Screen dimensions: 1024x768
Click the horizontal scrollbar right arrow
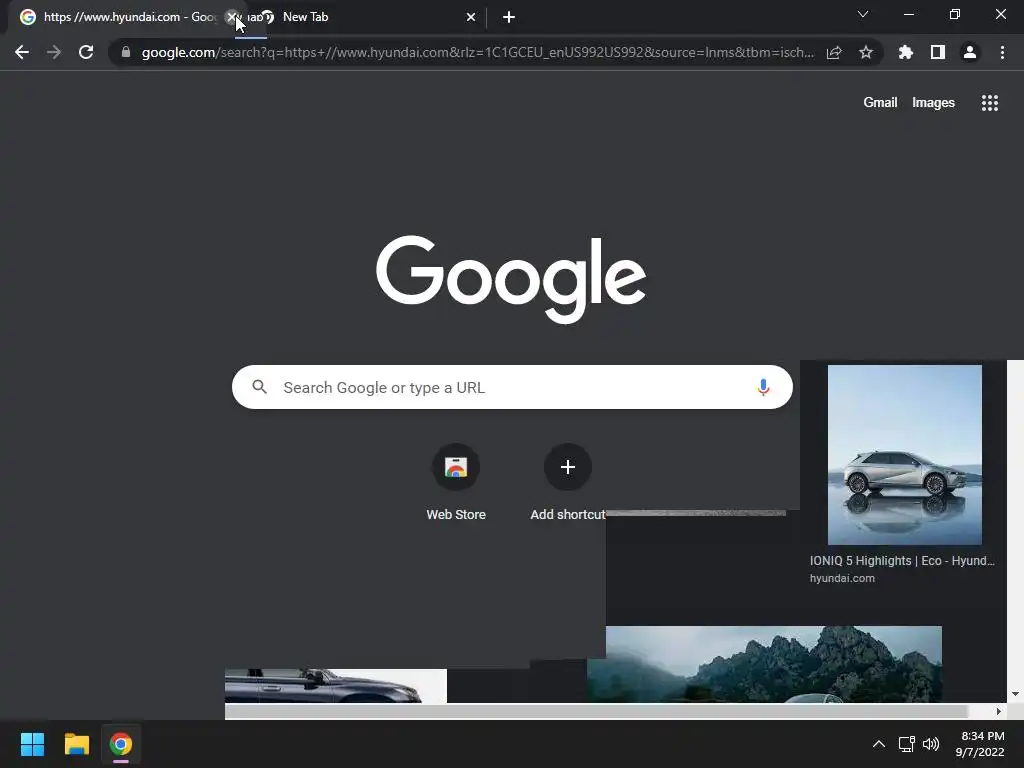[999, 711]
